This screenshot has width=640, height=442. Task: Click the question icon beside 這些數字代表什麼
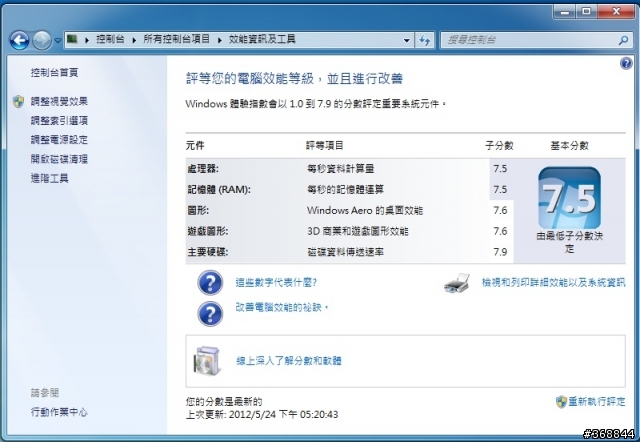[210, 283]
